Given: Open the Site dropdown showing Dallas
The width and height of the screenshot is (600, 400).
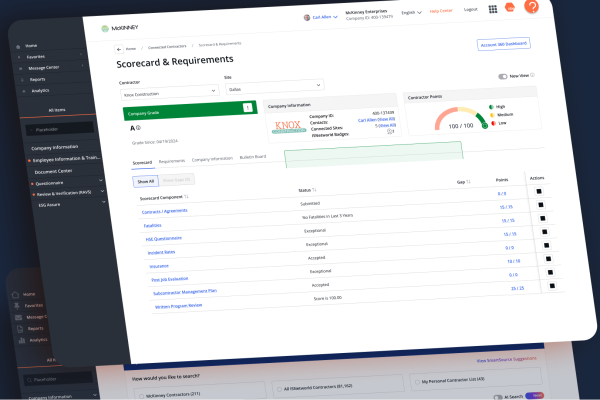Looking at the screenshot, I should click(x=275, y=87).
